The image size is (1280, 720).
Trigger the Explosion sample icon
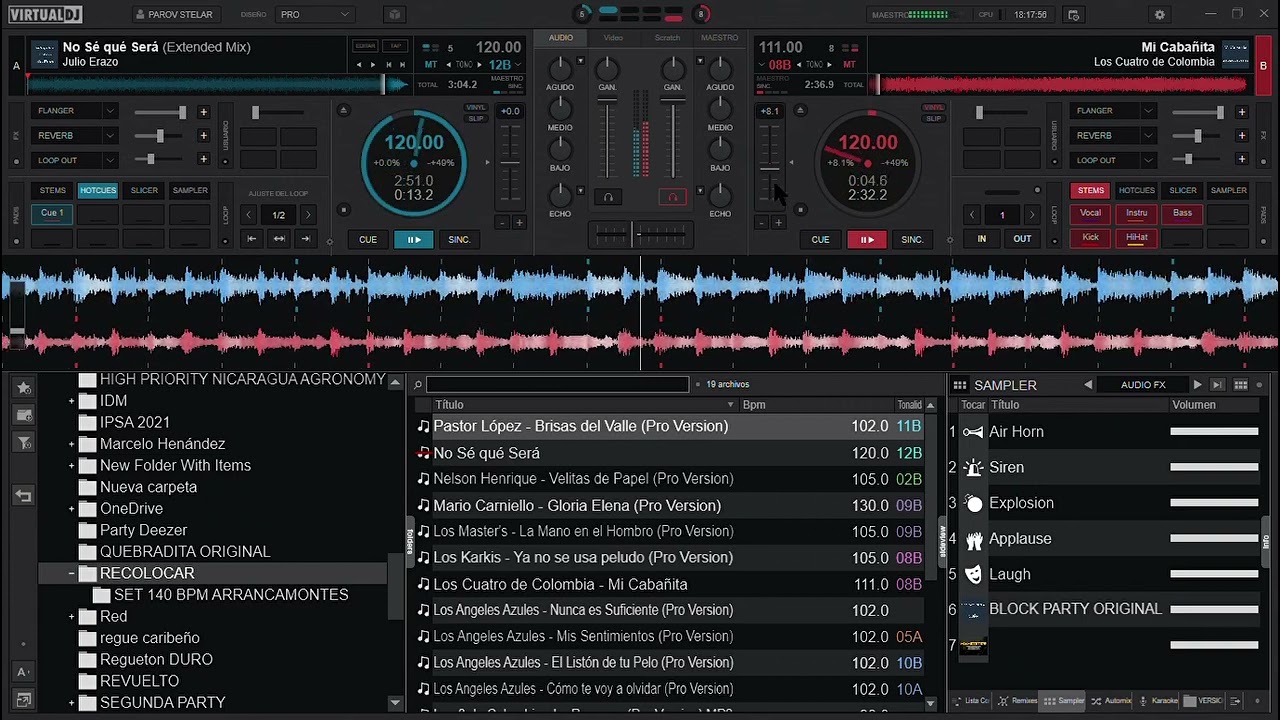(973, 503)
